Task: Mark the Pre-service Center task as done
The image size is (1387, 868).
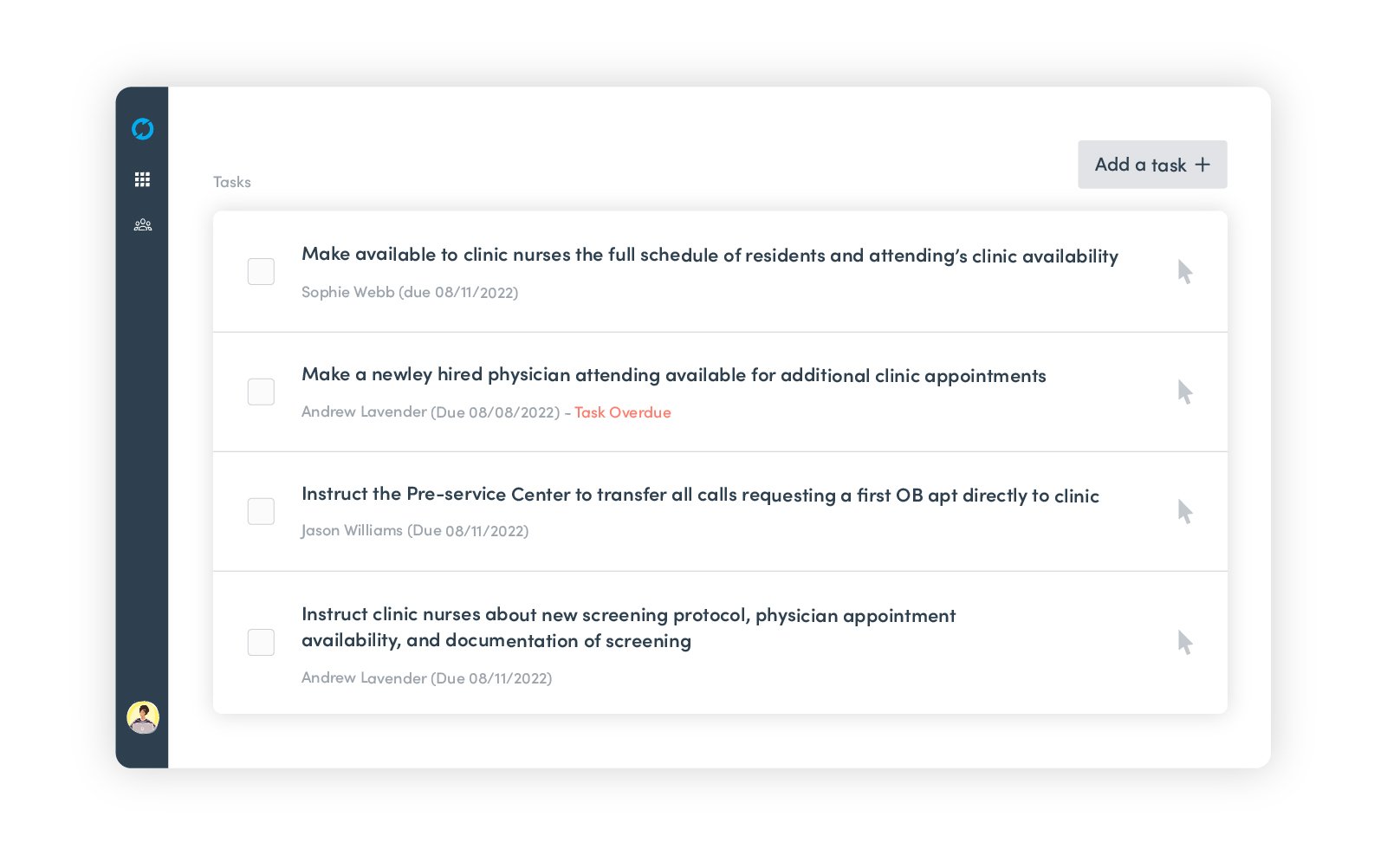Action: [261, 512]
